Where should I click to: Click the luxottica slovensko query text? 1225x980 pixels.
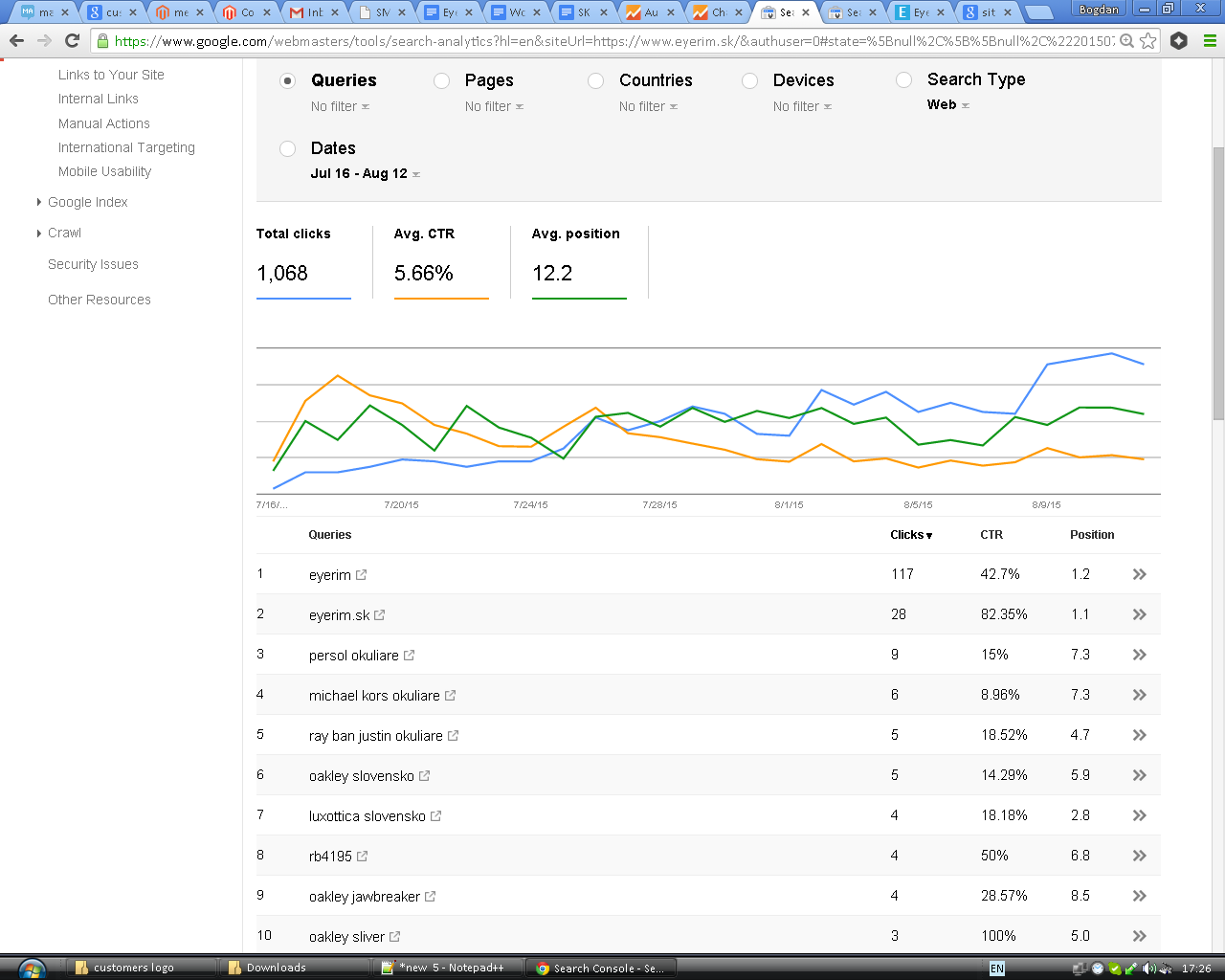click(367, 816)
